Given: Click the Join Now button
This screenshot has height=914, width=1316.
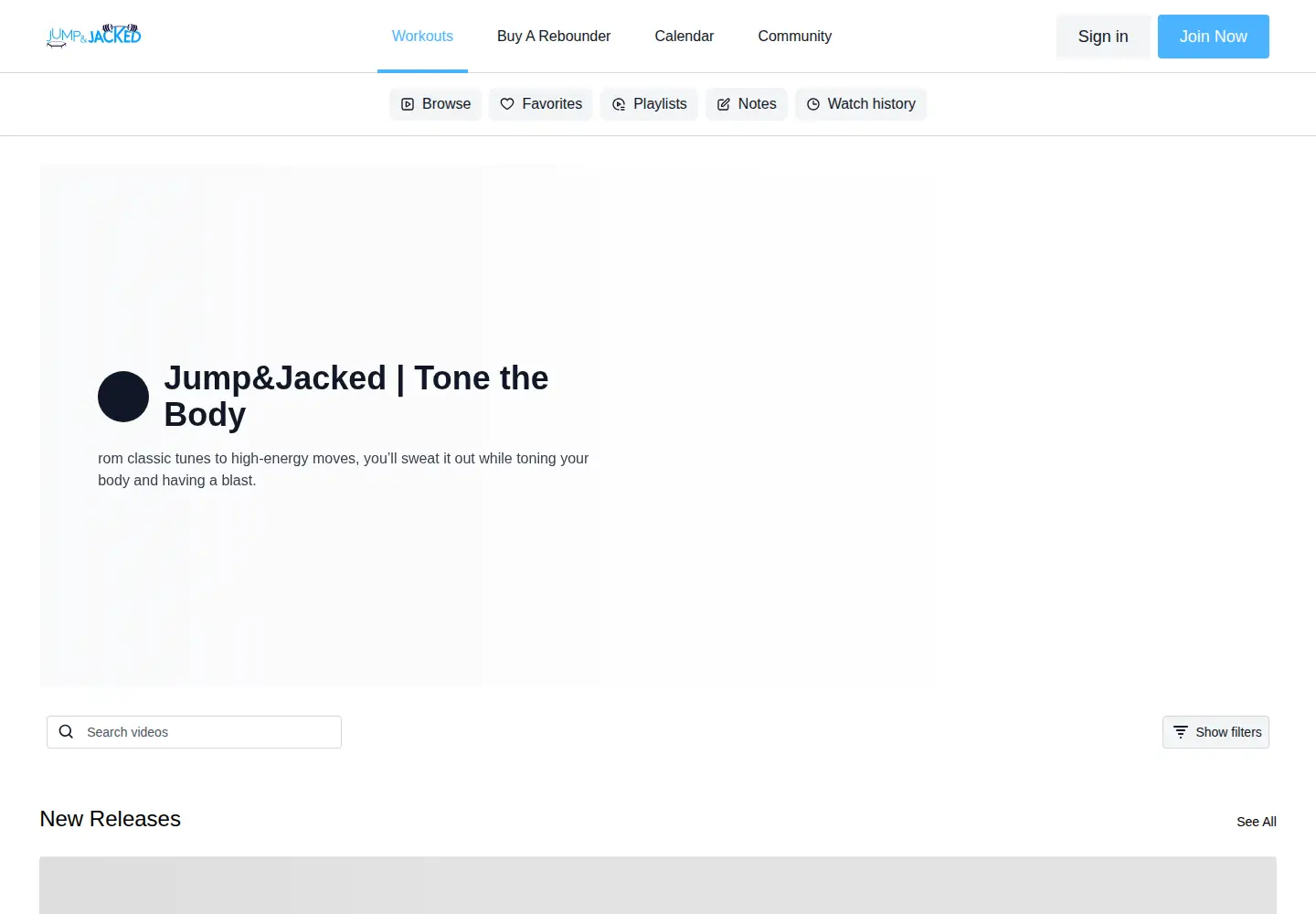Looking at the screenshot, I should [x=1213, y=37].
